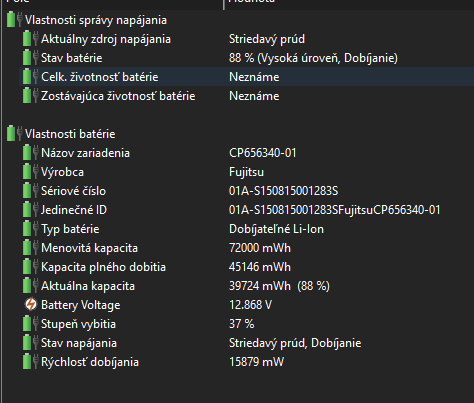Click Neznáme value in Celk. životnosť row
The image size is (474, 403).
(254, 77)
